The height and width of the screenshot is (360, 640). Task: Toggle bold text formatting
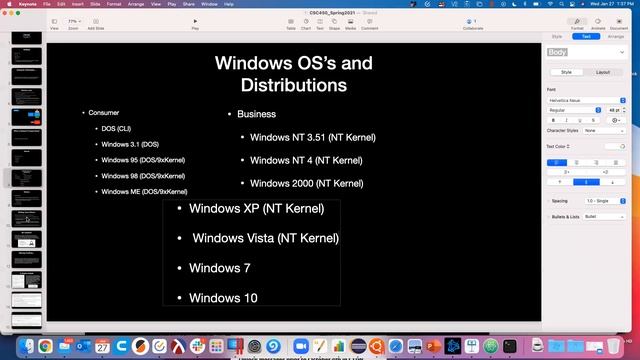(x=553, y=120)
